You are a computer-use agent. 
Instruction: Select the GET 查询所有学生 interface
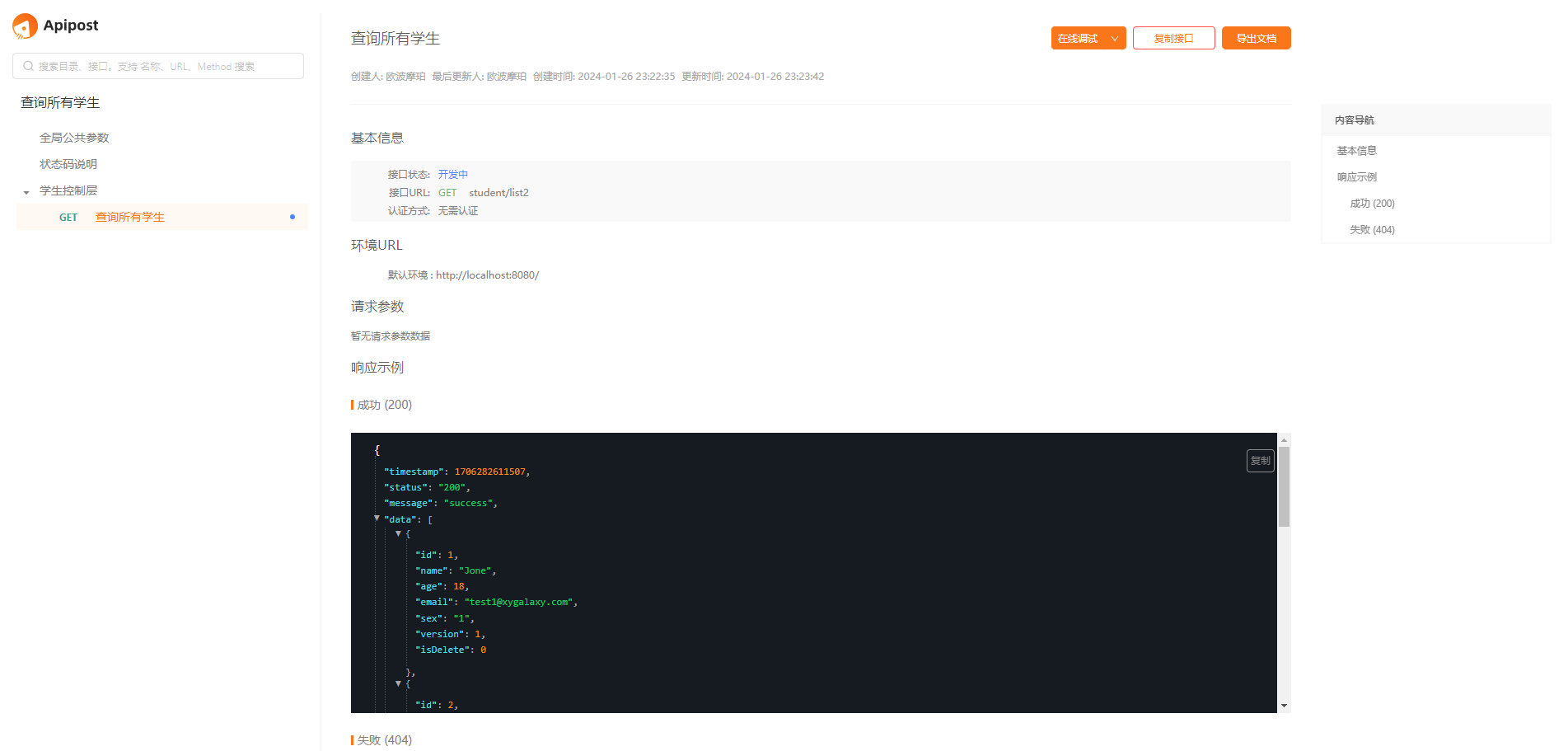tap(129, 218)
